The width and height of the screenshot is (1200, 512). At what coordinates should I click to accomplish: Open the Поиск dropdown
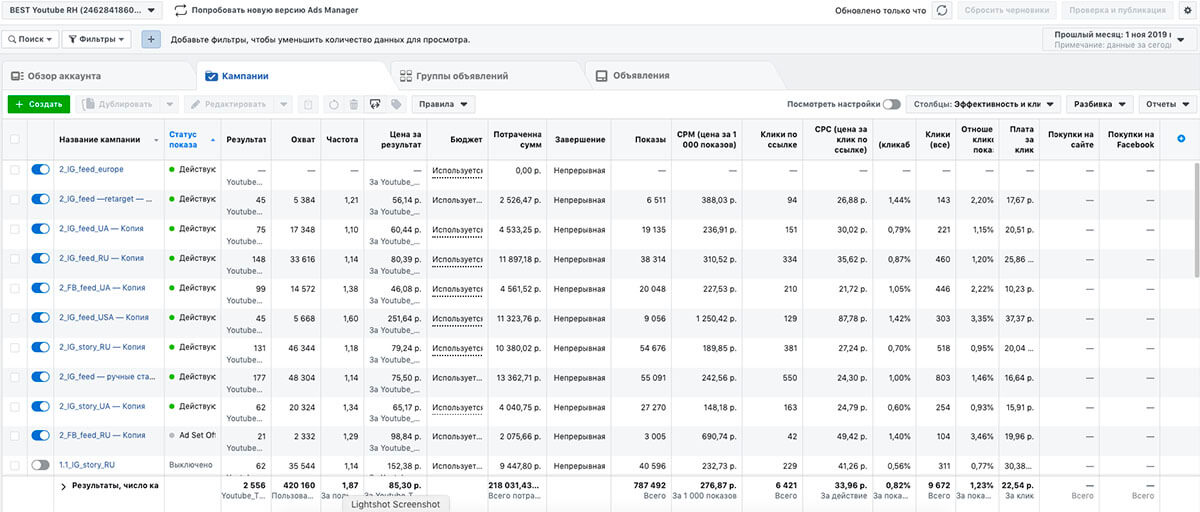pos(30,40)
